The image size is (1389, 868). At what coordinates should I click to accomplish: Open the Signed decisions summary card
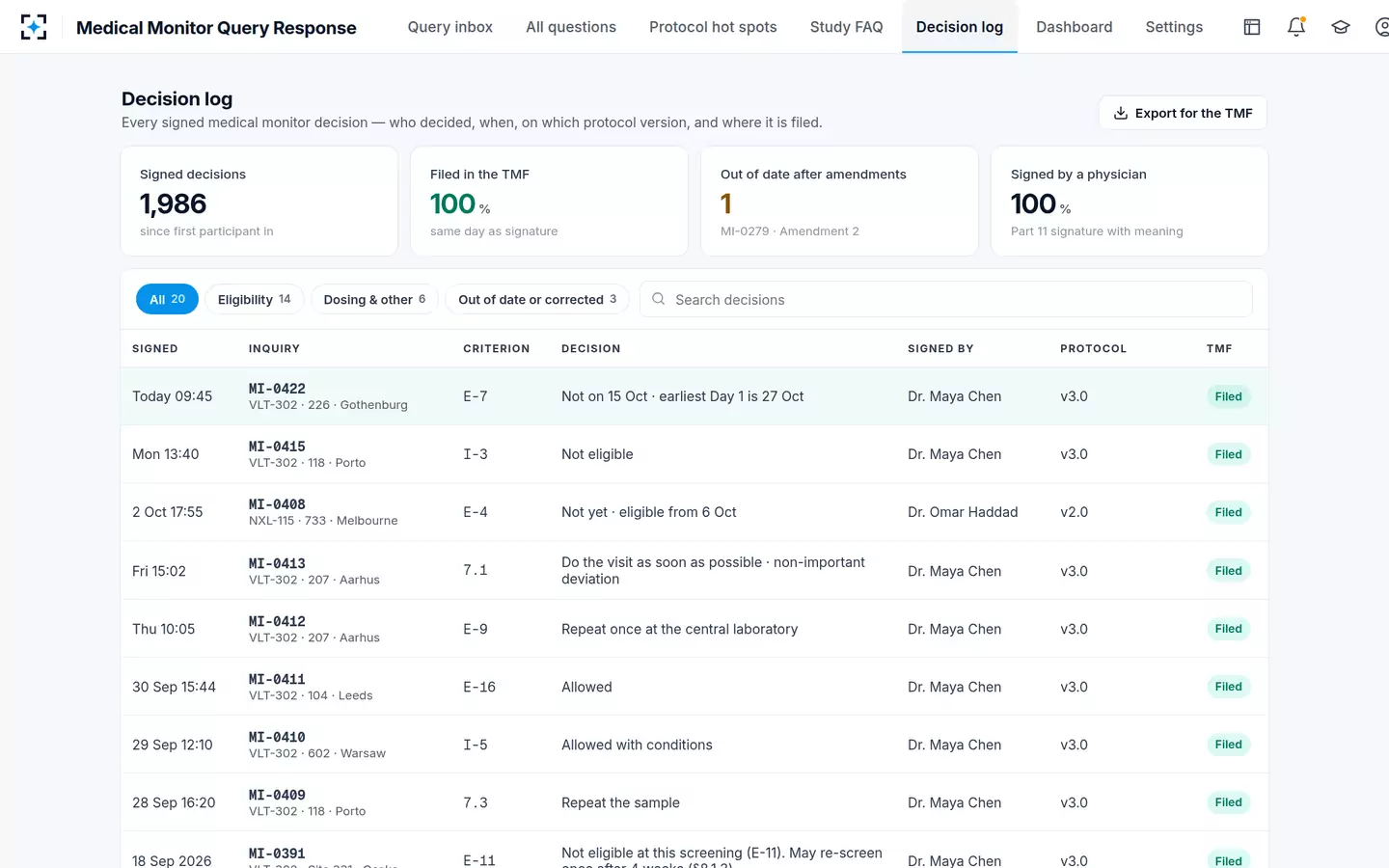(259, 201)
